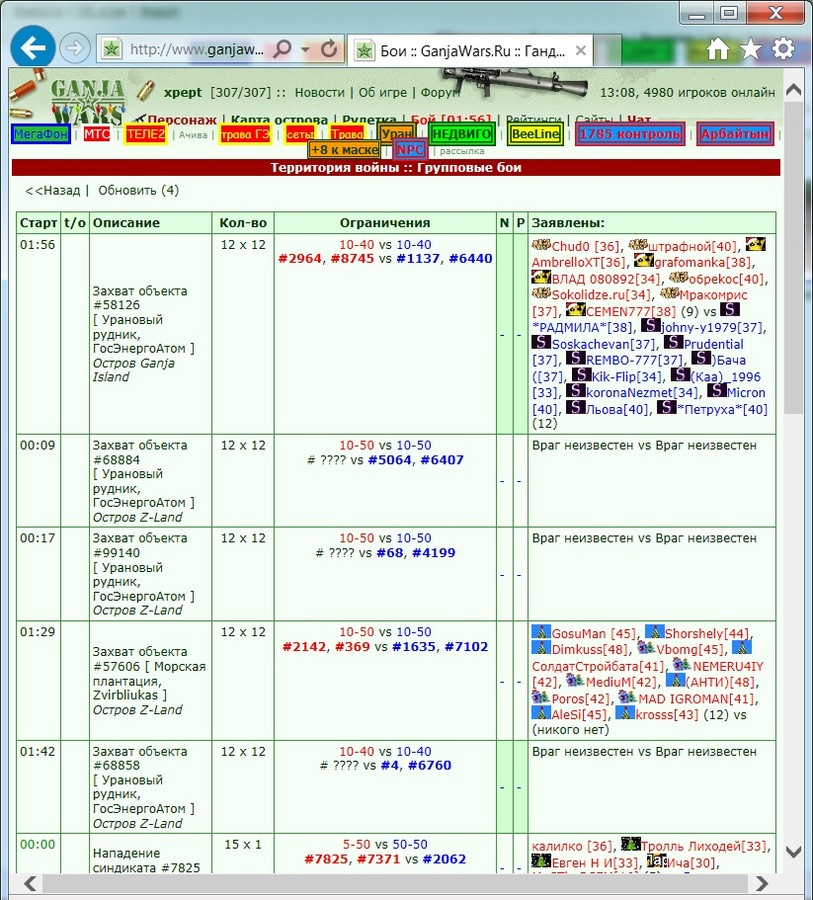
Task: Click syndicate icon next to Chud0 [36]
Action: [541, 245]
